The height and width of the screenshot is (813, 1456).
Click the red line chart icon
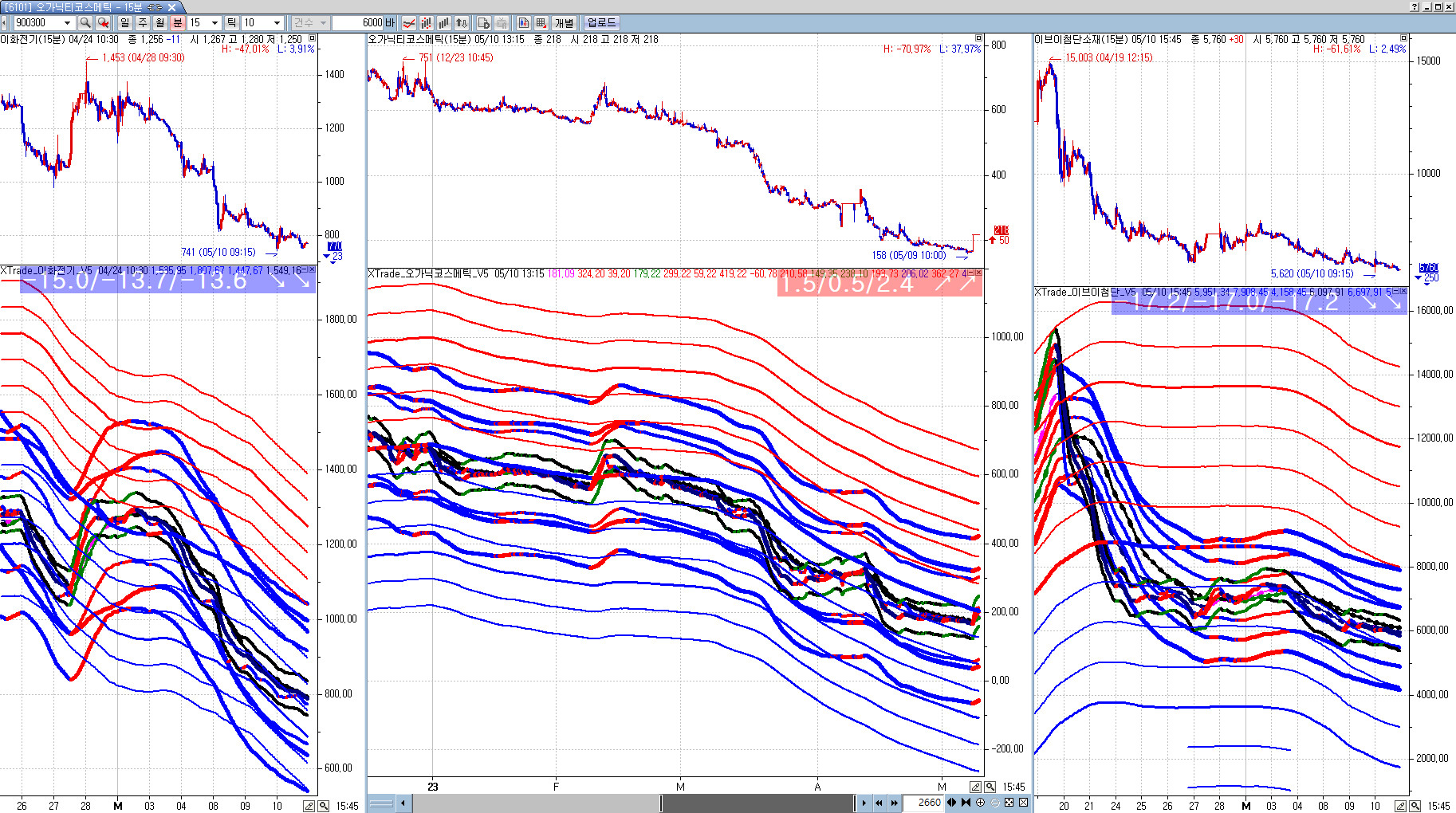pyautogui.click(x=408, y=23)
